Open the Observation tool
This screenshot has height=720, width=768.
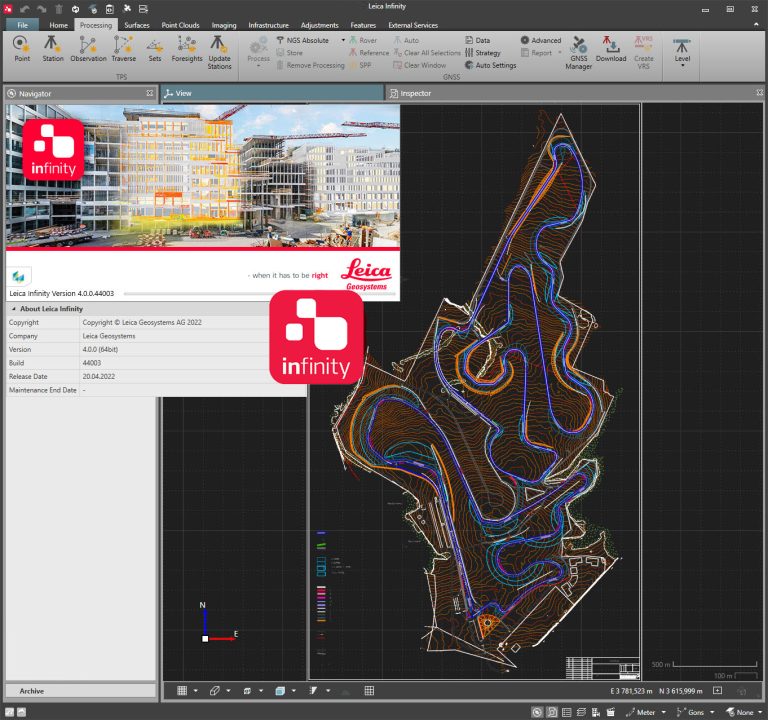[x=88, y=49]
